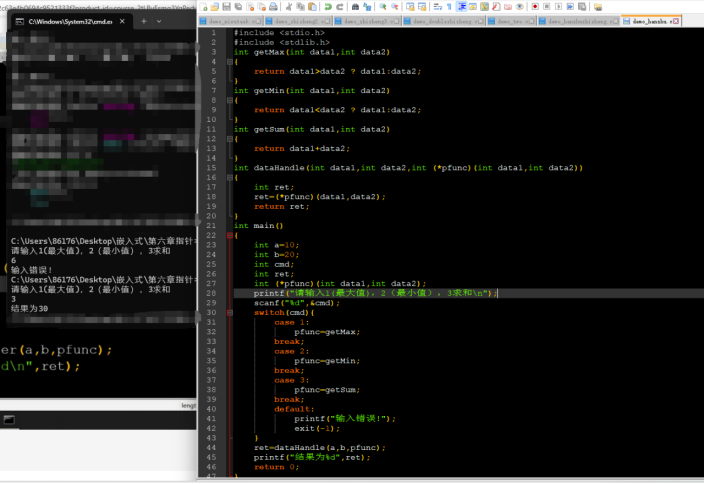Add a new terminal tab with plus
Screen dimensions: 705x484
coord(144,21)
